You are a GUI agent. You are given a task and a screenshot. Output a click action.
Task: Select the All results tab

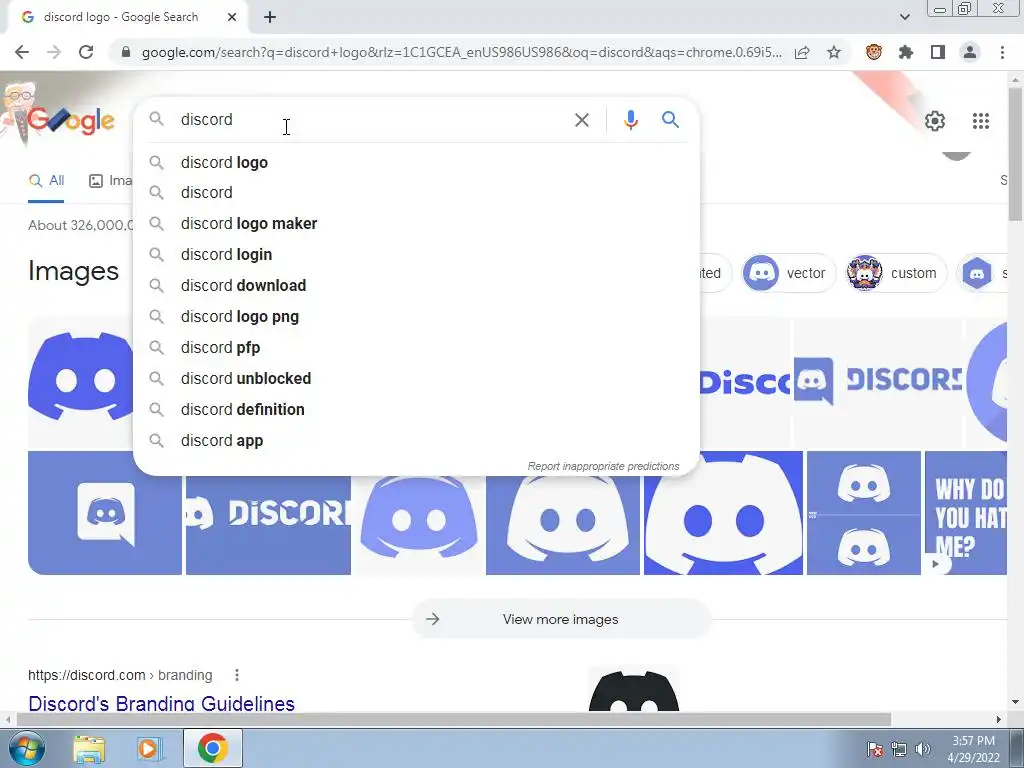[46, 181]
